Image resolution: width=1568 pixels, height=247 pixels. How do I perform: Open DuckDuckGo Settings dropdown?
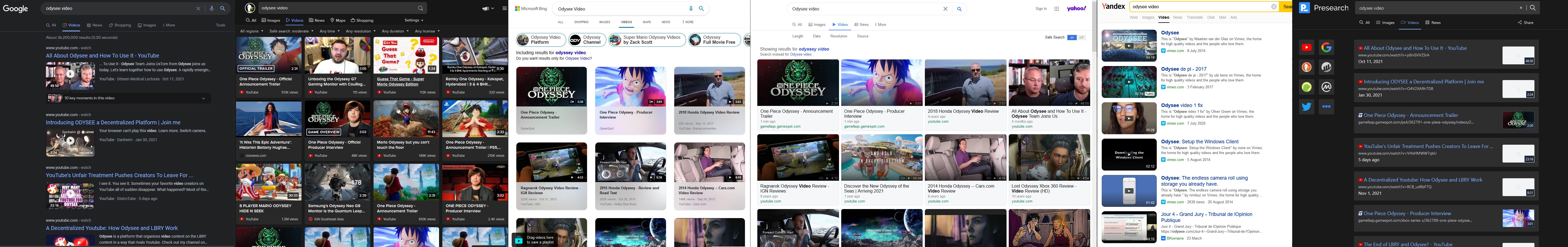(414, 20)
